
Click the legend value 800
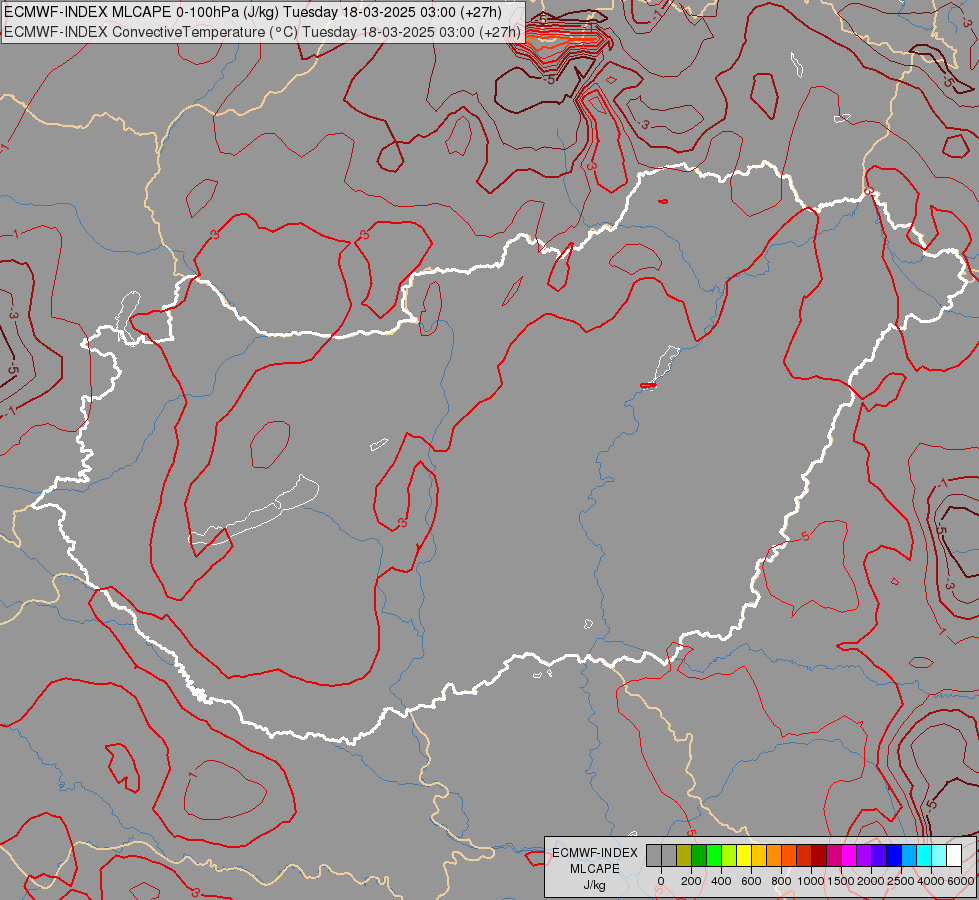tap(781, 881)
